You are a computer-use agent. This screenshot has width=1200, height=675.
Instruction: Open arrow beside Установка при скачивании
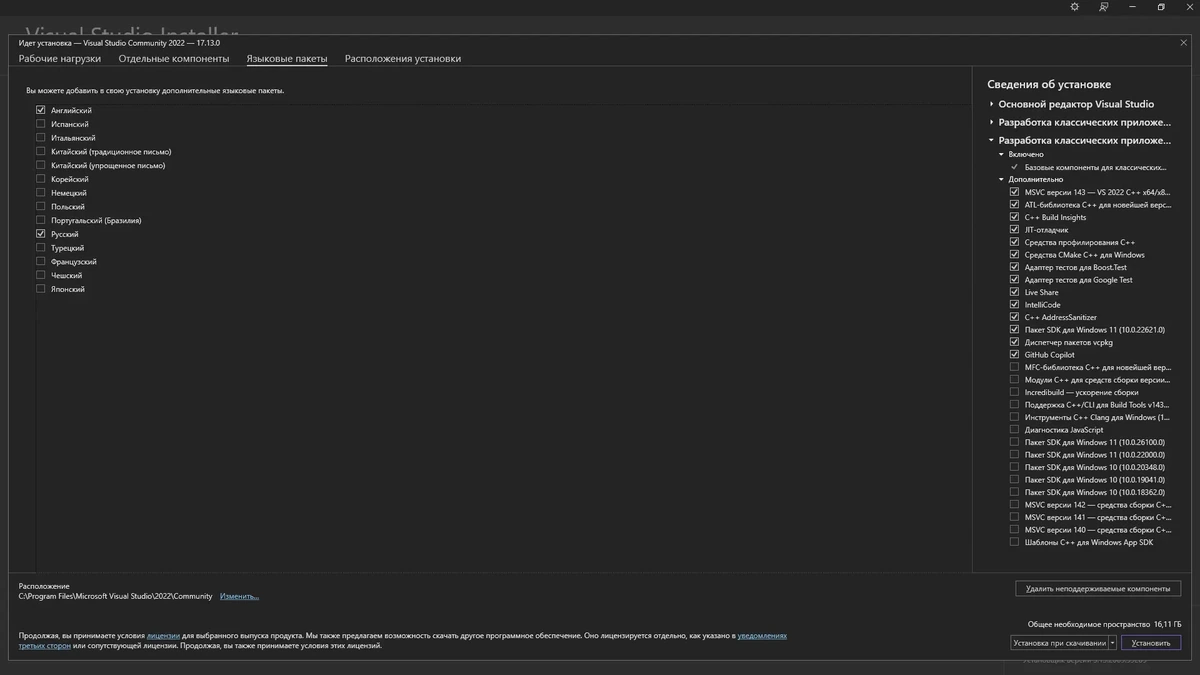tap(1112, 643)
